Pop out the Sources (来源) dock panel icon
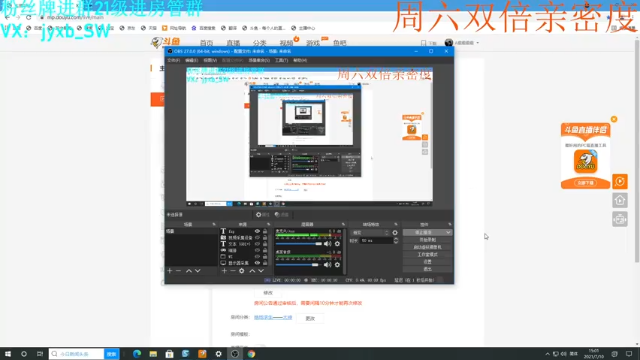 [x=269, y=224]
